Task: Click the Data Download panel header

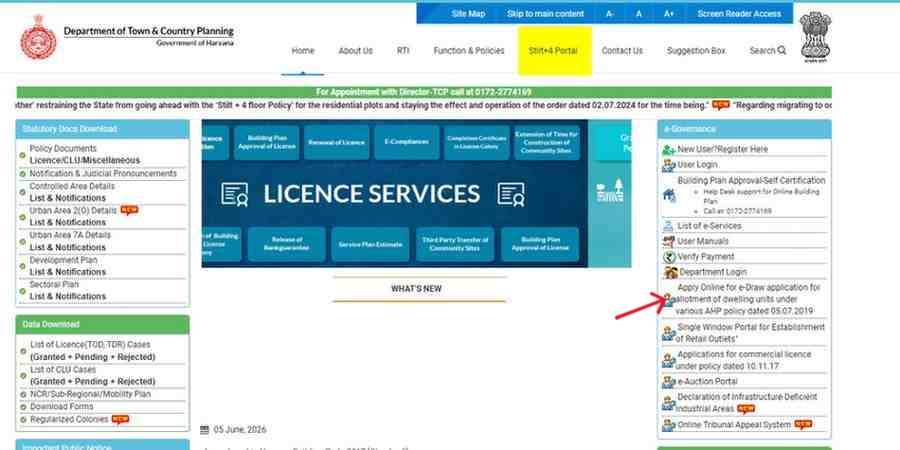Action: tap(102, 324)
